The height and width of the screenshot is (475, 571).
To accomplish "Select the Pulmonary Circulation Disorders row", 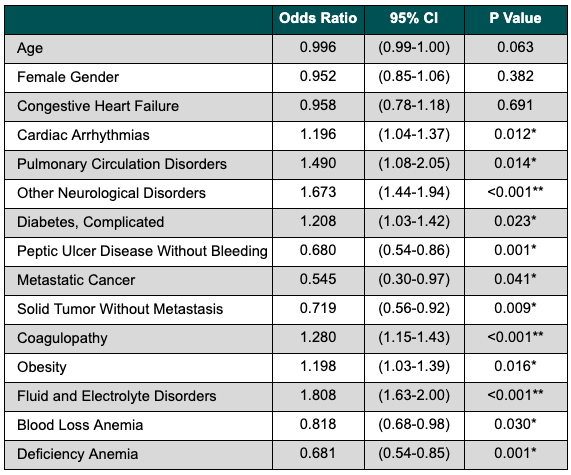I will [x=286, y=164].
